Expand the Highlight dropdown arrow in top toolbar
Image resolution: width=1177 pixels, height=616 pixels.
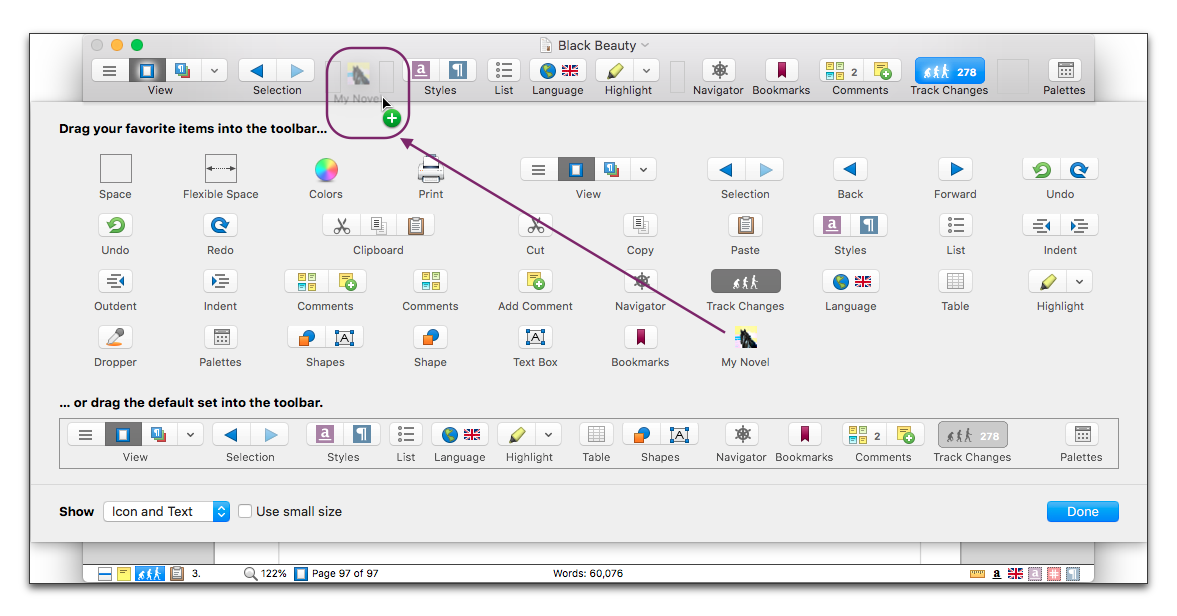[x=646, y=71]
